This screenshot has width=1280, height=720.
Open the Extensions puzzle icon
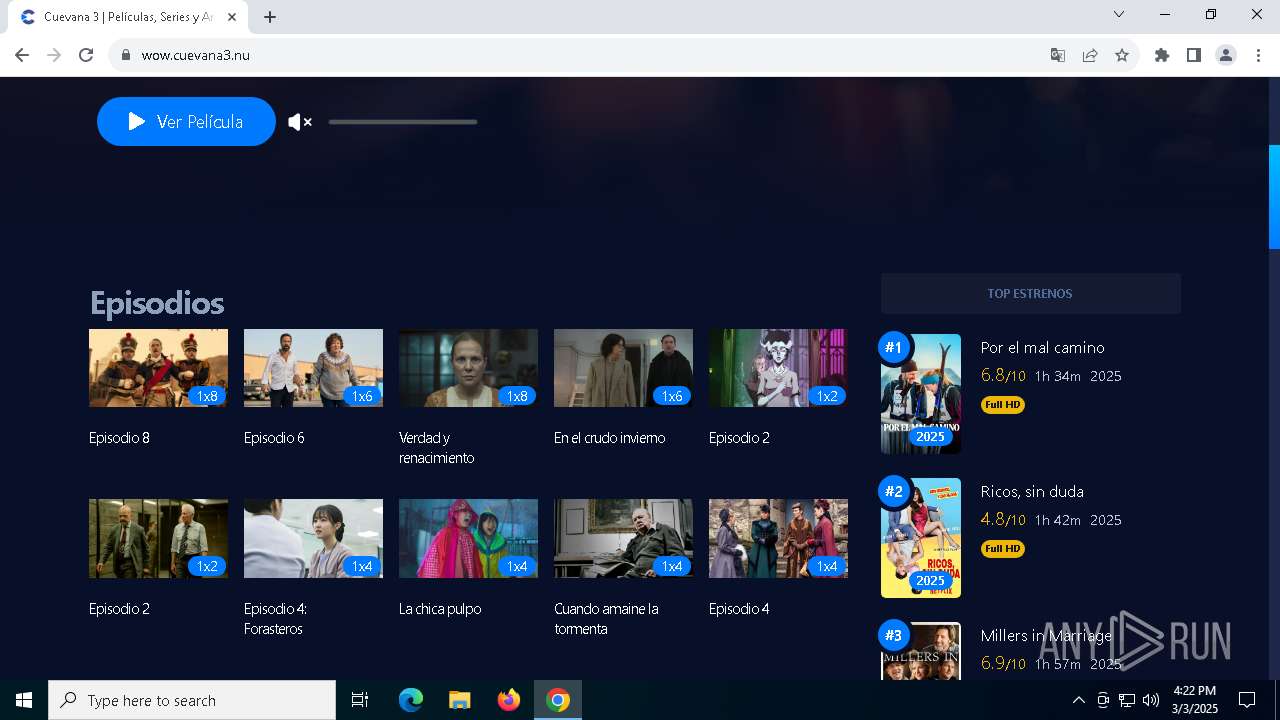pos(1162,55)
